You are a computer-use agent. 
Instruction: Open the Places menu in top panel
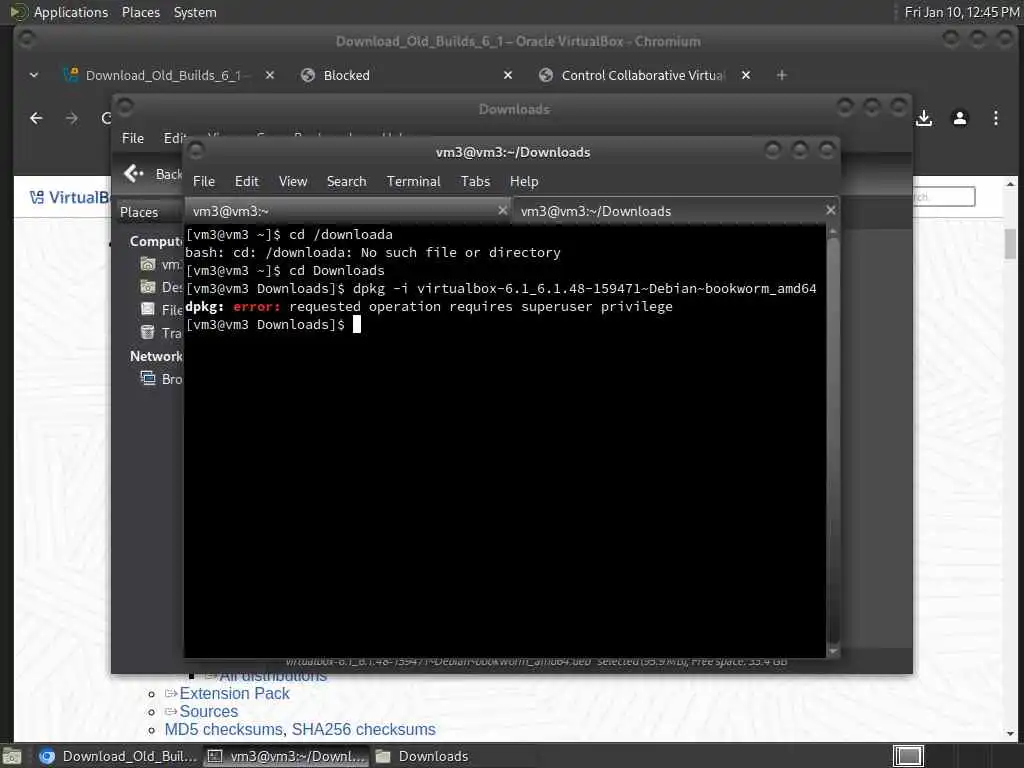140,12
